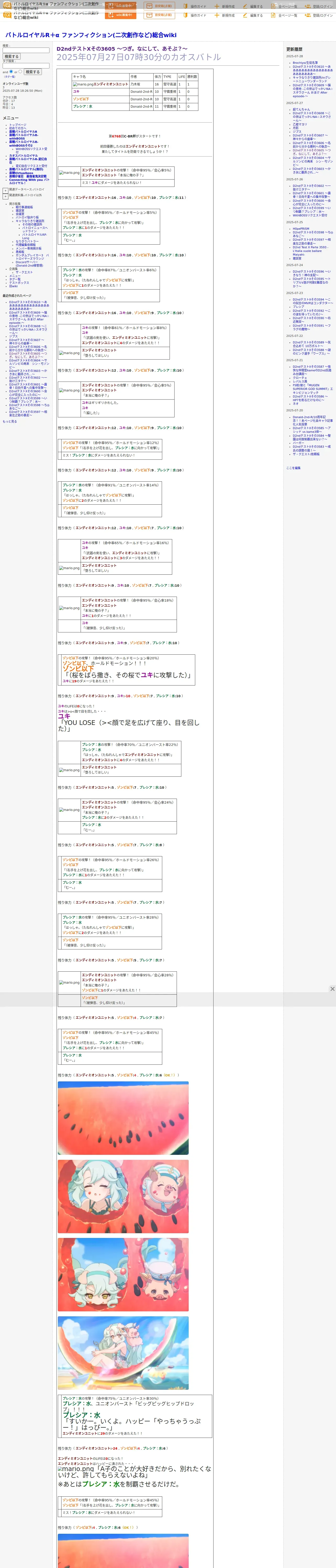Click the 乃木坂 author cell in the table

(x=140, y=85)
